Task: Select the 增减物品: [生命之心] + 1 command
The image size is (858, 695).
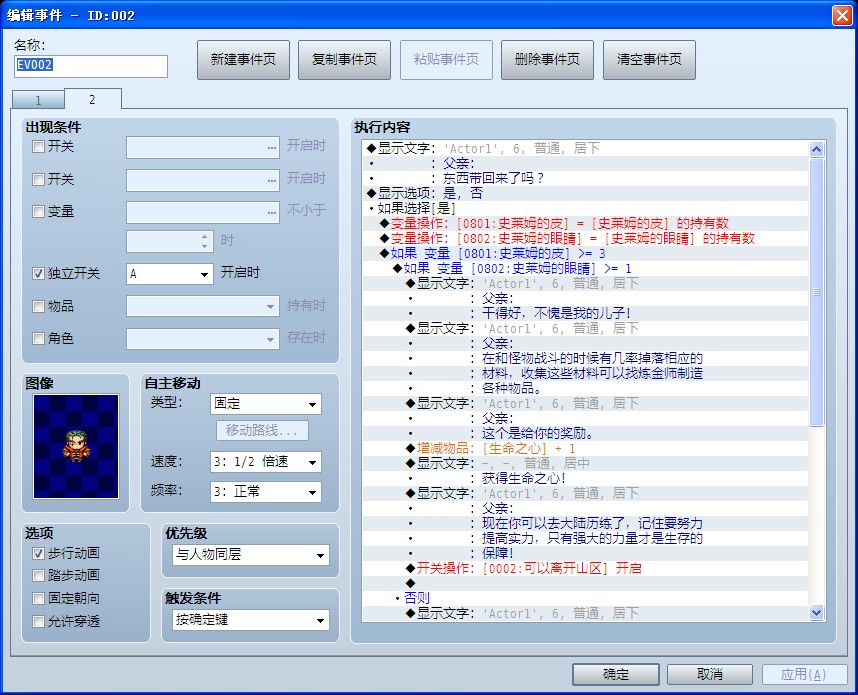Action: pyautogui.click(x=585, y=448)
